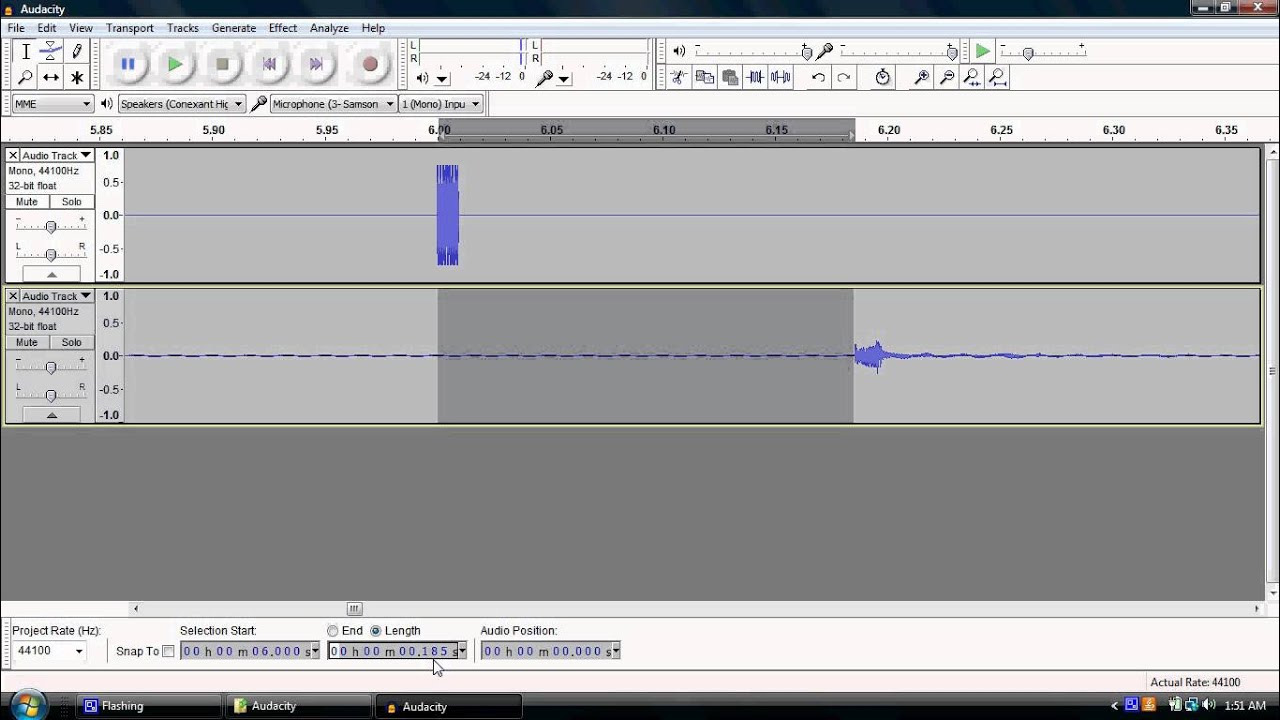Click the playback speed slider handle

click(x=1027, y=52)
